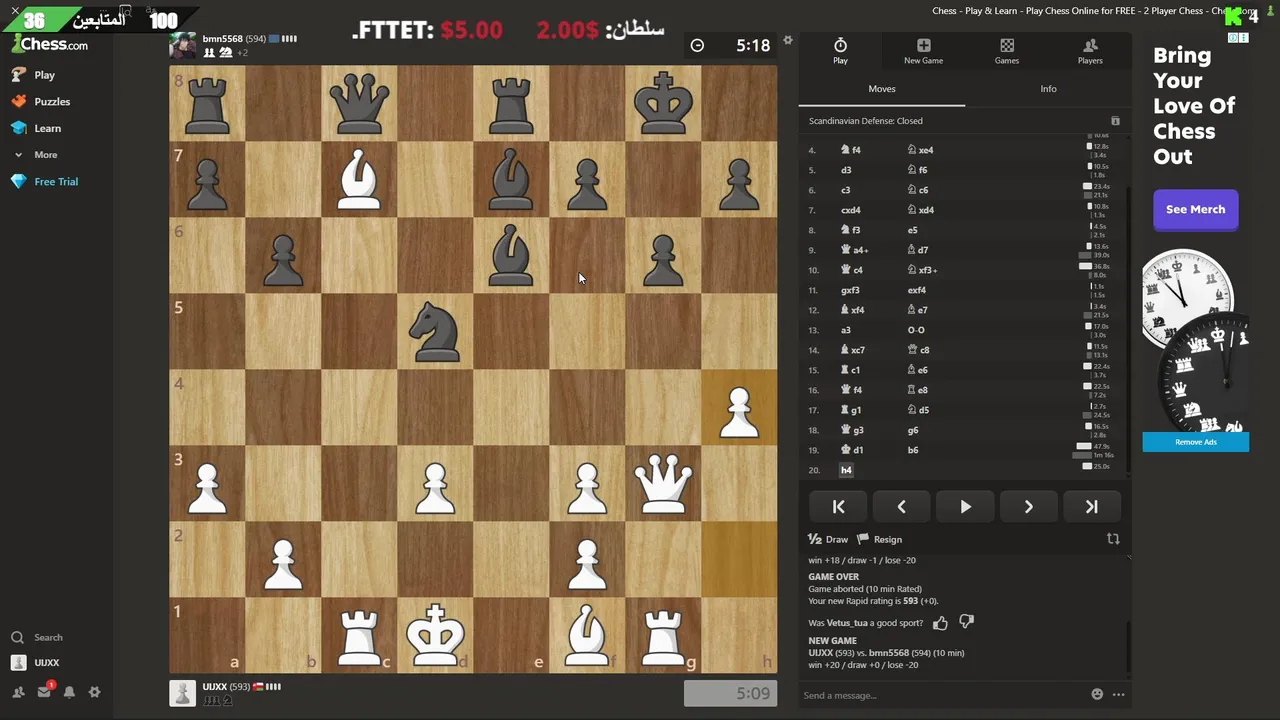Select the Play timer tab
Screen dimensions: 1280x720
[x=840, y=51]
